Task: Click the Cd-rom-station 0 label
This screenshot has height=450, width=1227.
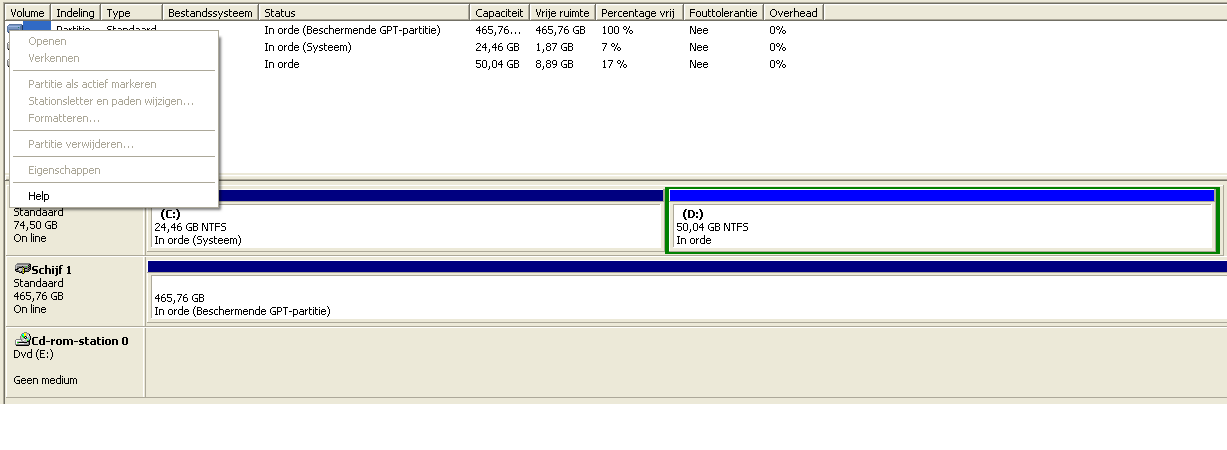Action: (x=80, y=341)
